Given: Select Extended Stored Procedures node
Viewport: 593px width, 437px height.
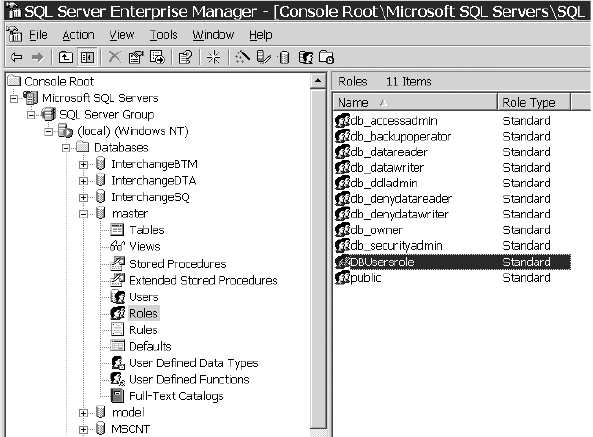Looking at the screenshot, I should tap(203, 280).
